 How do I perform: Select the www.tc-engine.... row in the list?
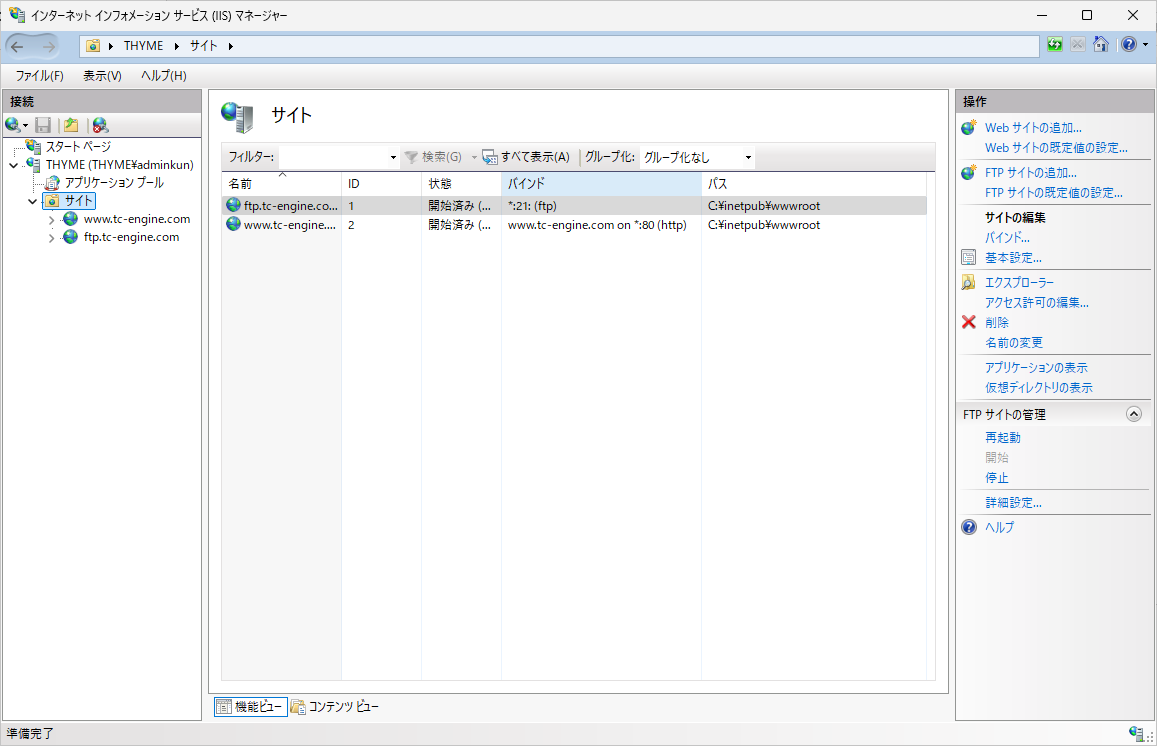click(574, 225)
